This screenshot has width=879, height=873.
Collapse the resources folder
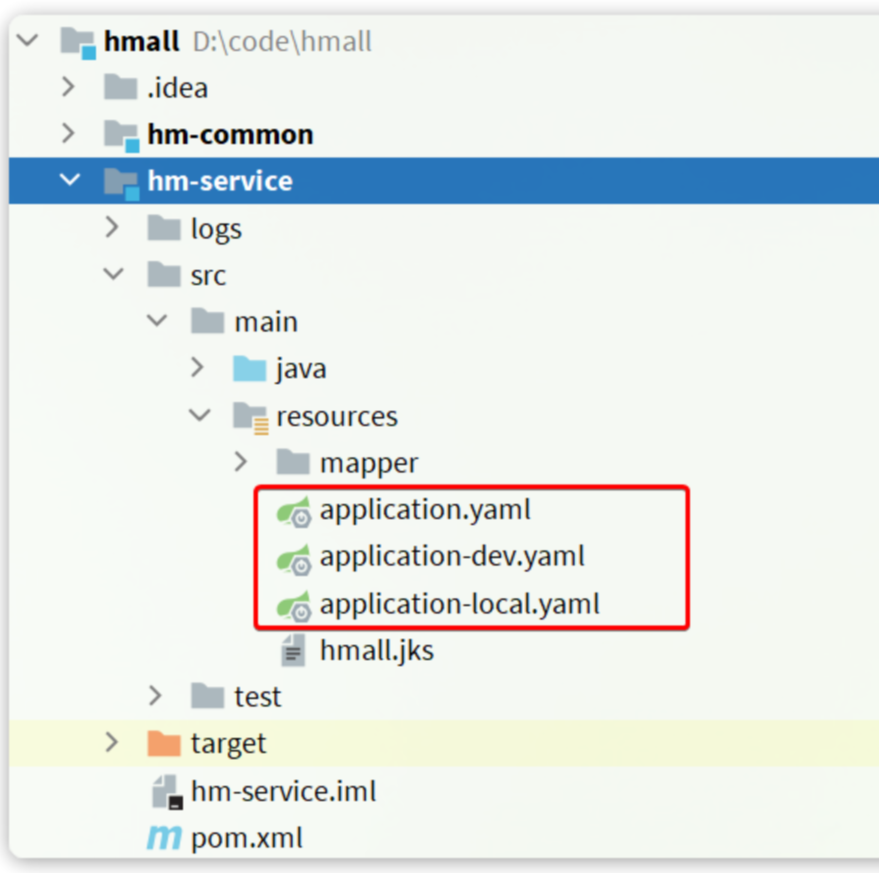pos(200,416)
